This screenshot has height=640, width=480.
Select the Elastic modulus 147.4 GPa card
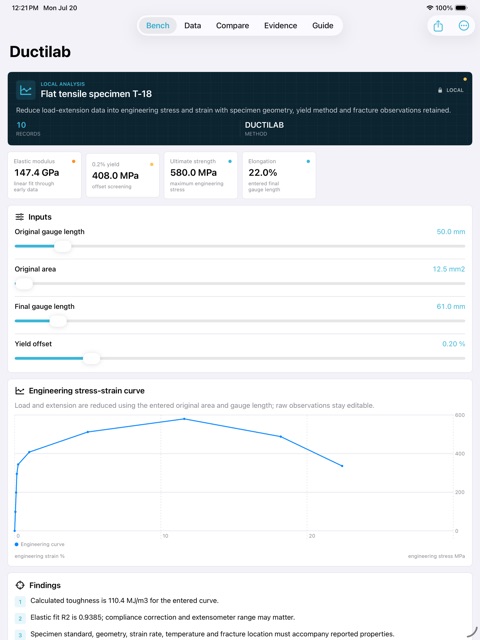coord(44,175)
